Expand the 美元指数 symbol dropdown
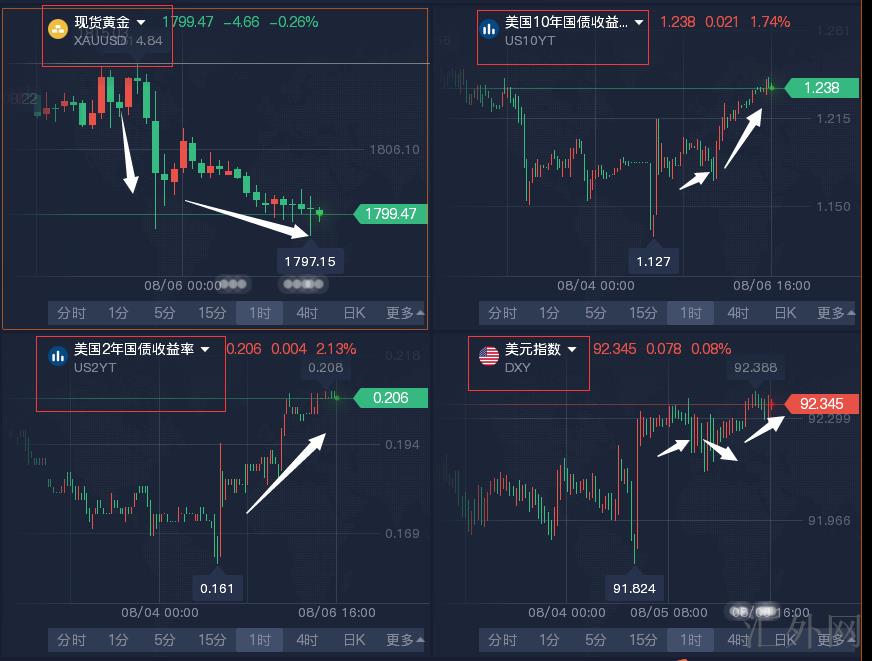 (572, 349)
